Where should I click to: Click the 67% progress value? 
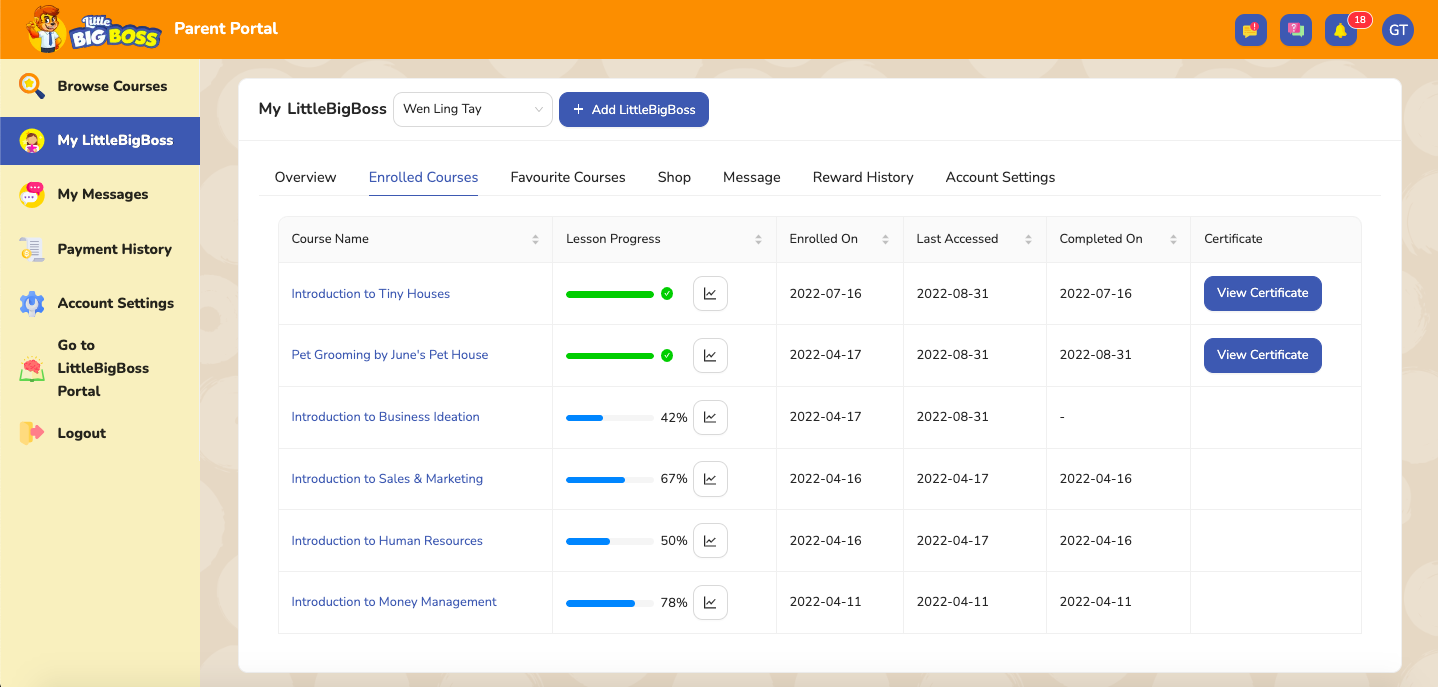(674, 479)
